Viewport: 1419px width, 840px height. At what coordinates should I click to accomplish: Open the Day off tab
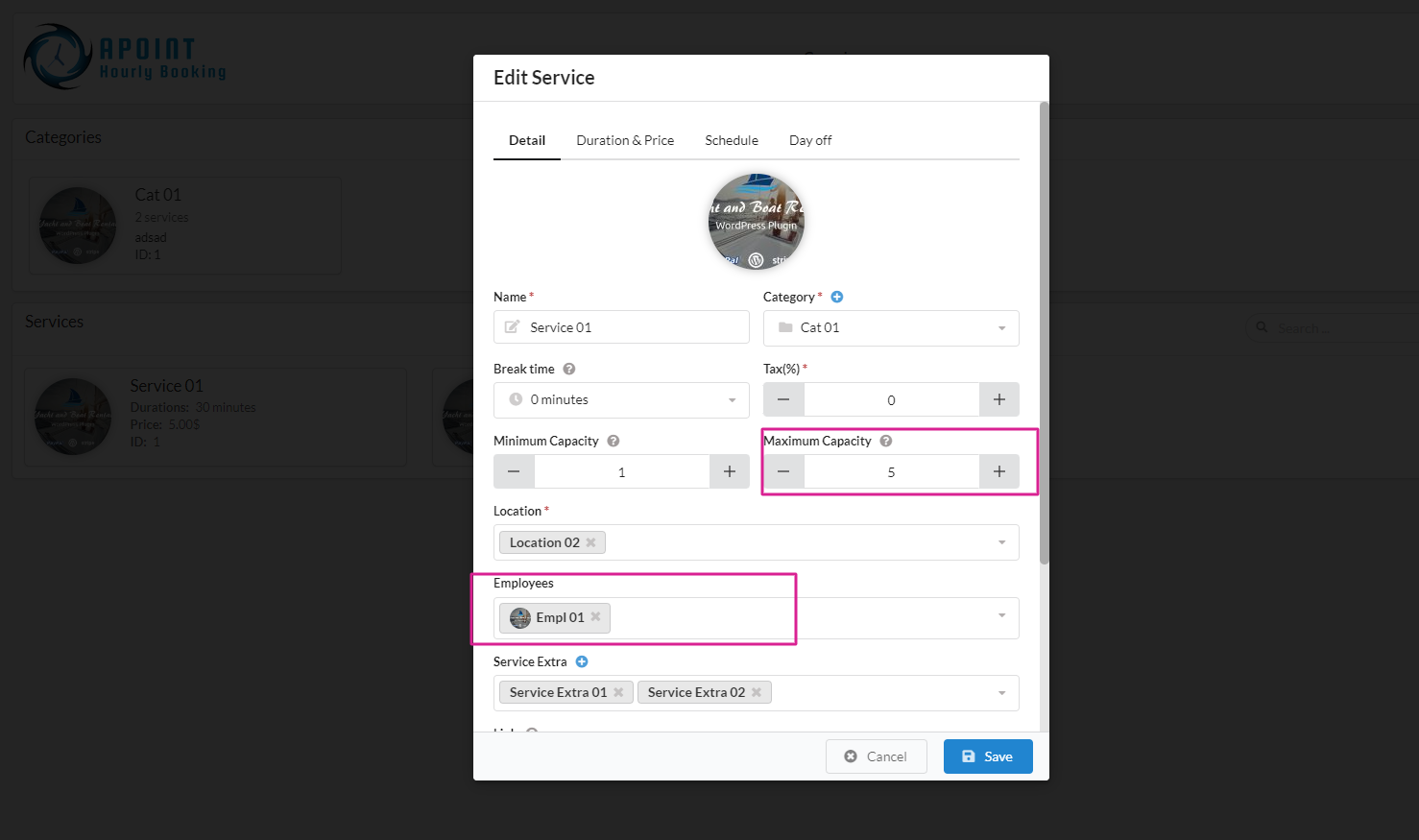coord(810,140)
